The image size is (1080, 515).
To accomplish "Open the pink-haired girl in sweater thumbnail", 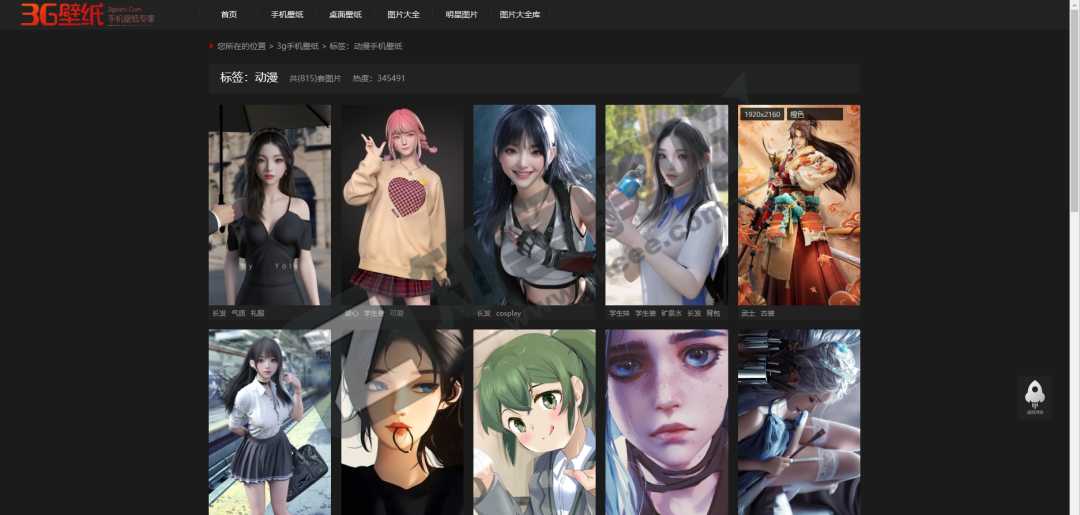I will [x=402, y=205].
